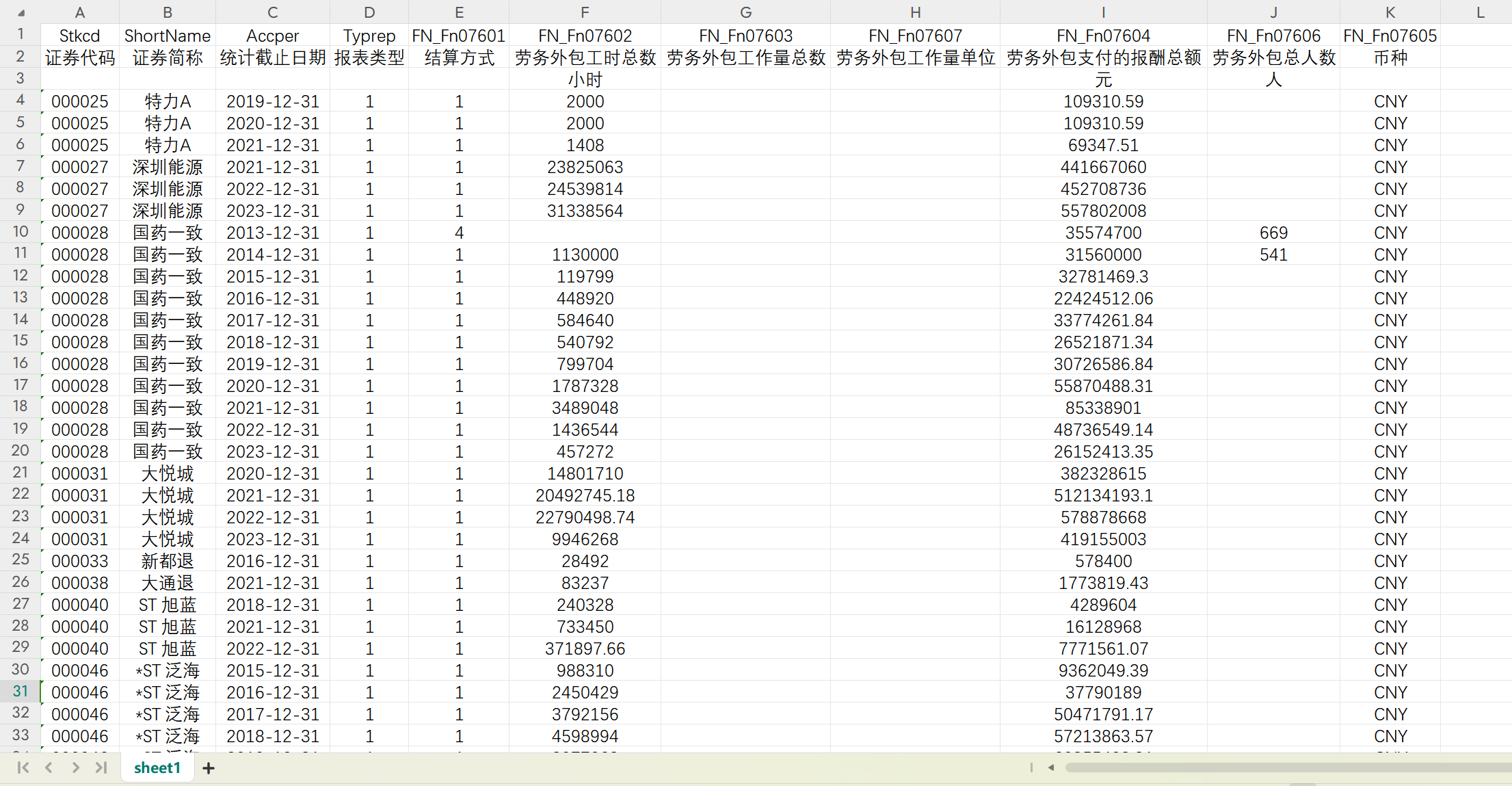Image resolution: width=1512 pixels, height=786 pixels.
Task: Click the previous sheet arrow
Action: click(x=49, y=768)
